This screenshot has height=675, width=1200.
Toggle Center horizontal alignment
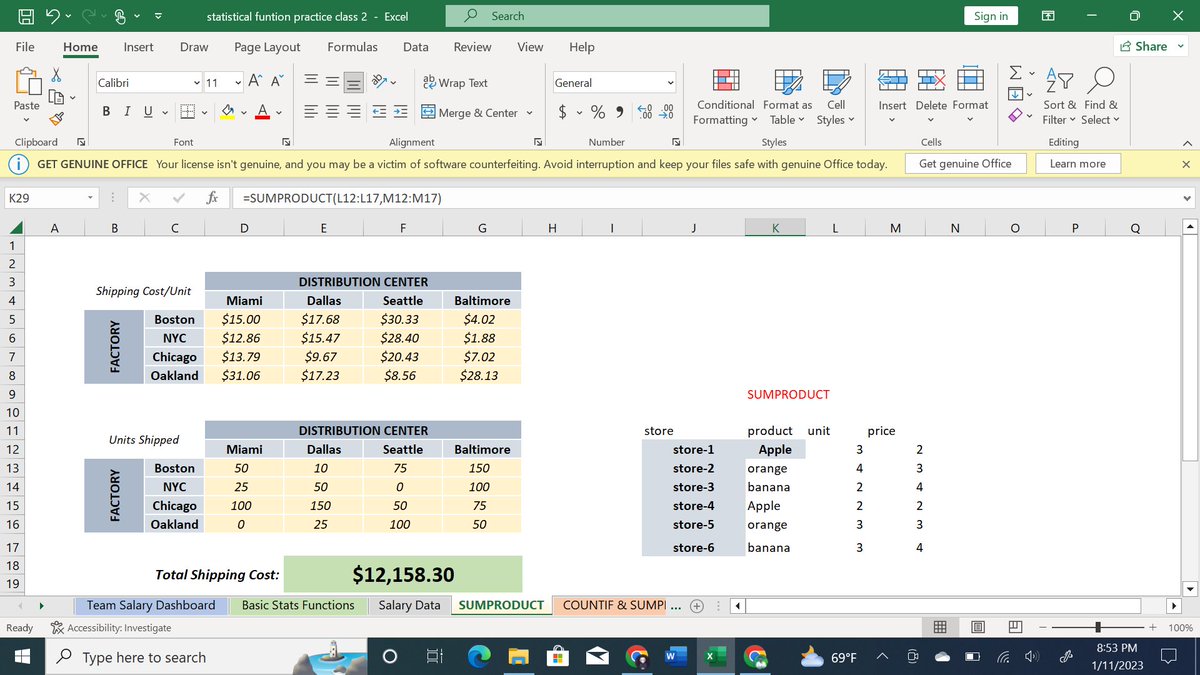click(x=332, y=113)
